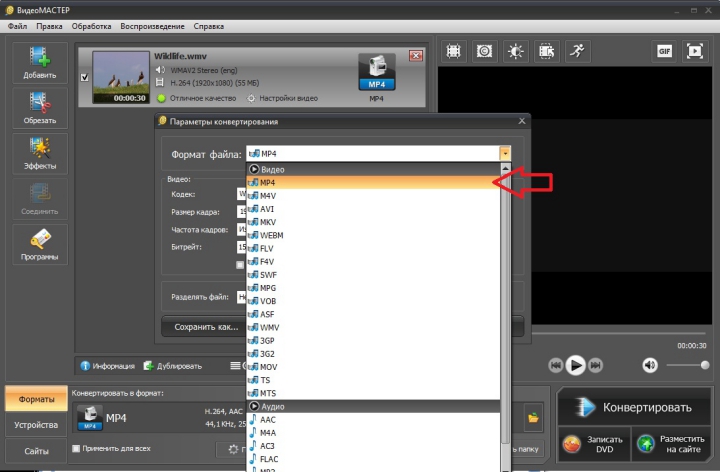
Task: Collapse the Формат файла dropdown arrow
Action: click(505, 153)
